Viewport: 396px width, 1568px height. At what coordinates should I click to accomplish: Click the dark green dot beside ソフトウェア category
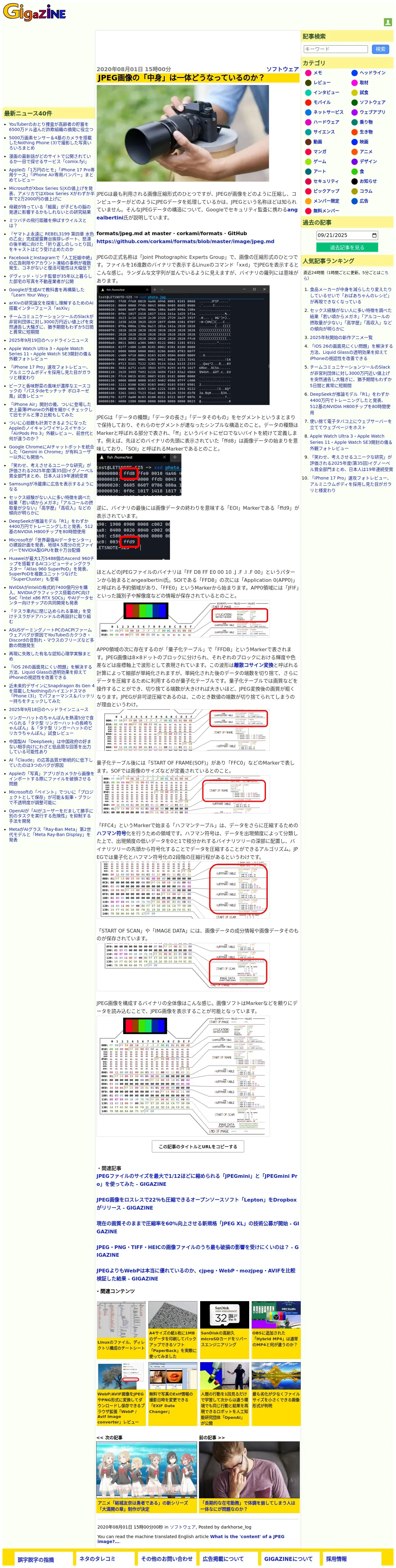click(354, 102)
